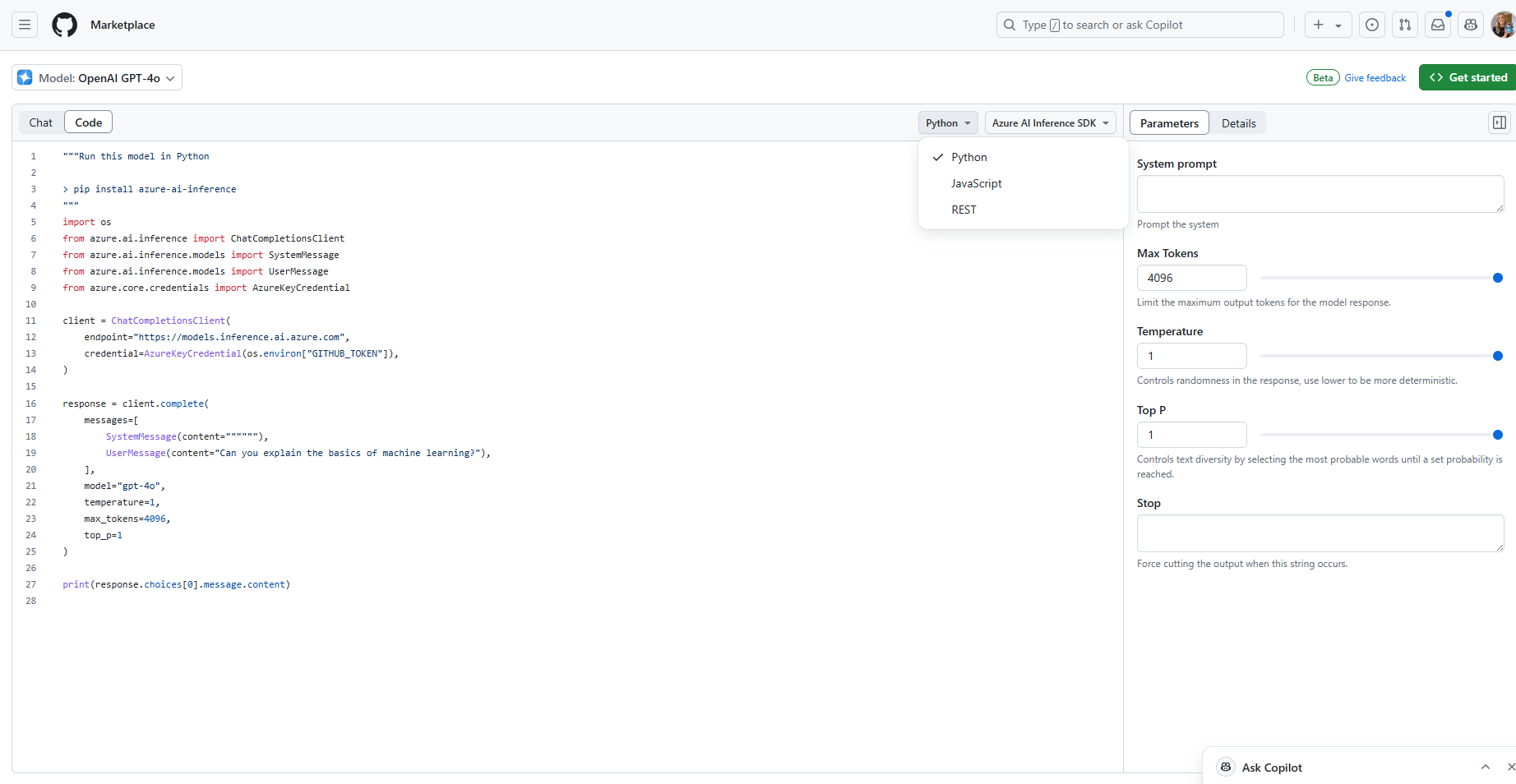
Task: Switch to the Chat tab
Action: click(x=40, y=122)
